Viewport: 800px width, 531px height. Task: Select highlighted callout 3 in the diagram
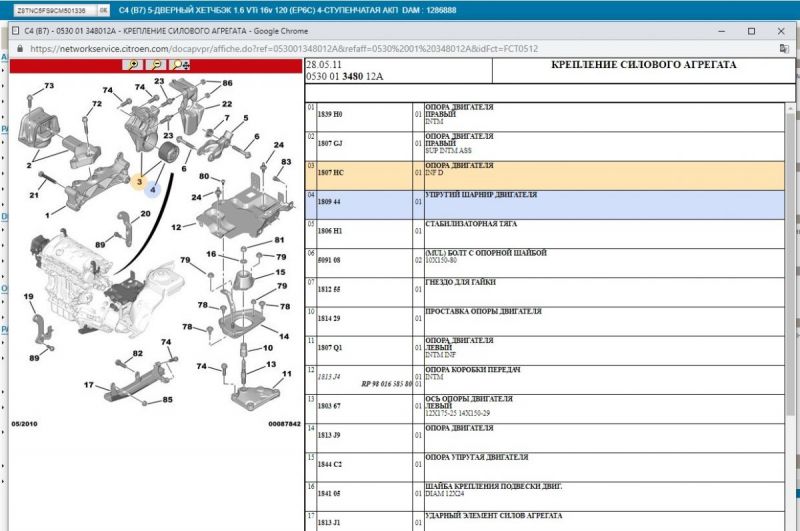click(139, 183)
